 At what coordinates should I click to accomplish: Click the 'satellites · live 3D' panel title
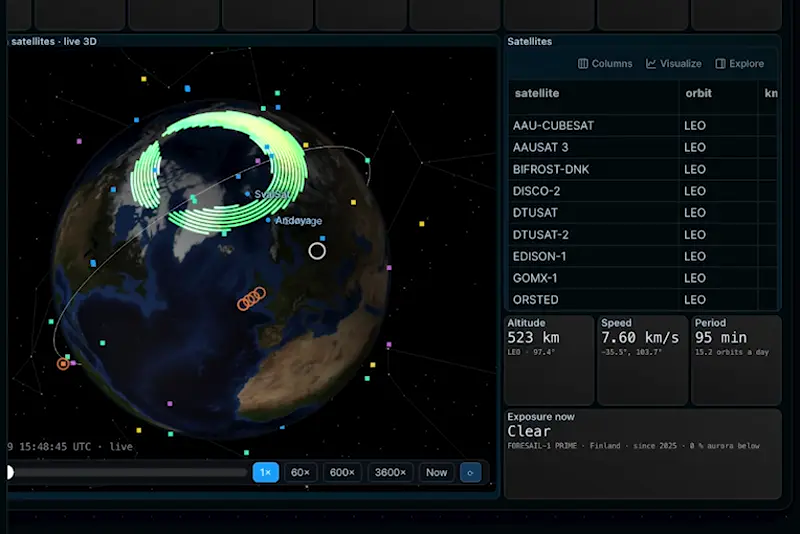(54, 42)
